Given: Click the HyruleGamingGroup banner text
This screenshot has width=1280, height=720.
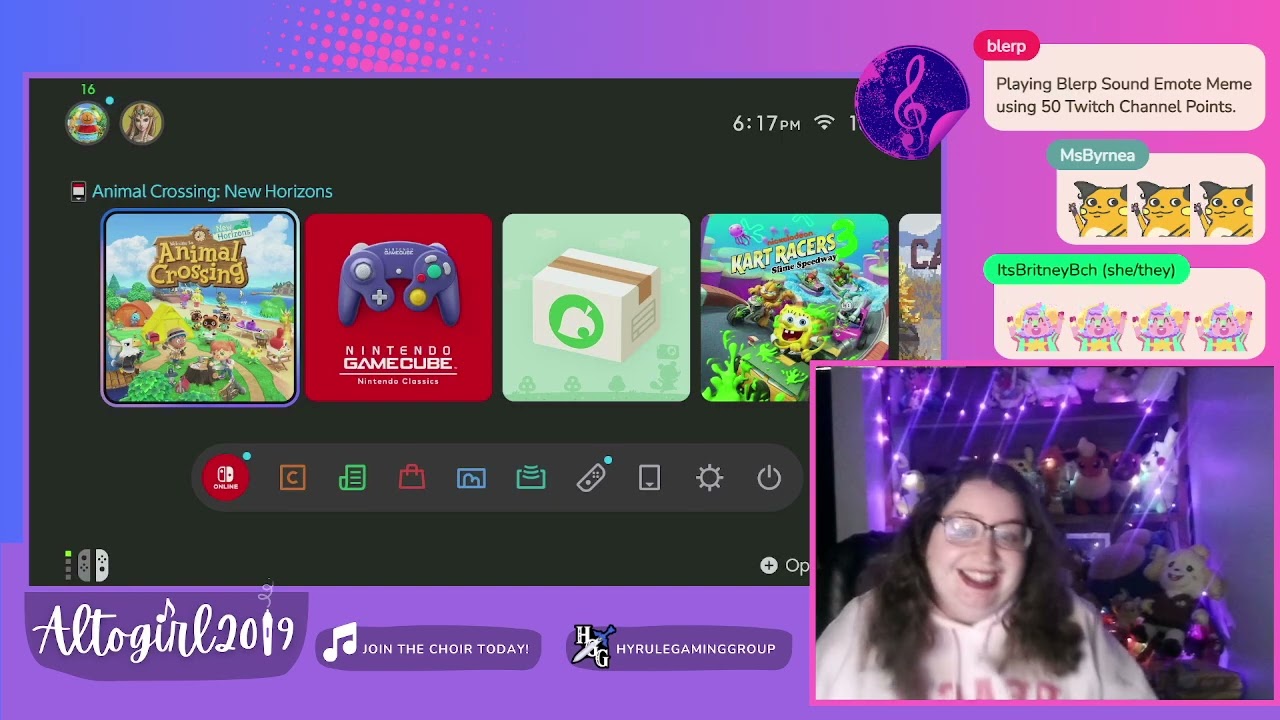Looking at the screenshot, I should coord(696,649).
